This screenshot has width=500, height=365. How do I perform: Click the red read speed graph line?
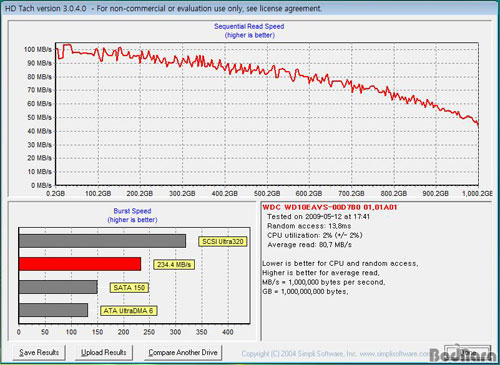coord(267,69)
